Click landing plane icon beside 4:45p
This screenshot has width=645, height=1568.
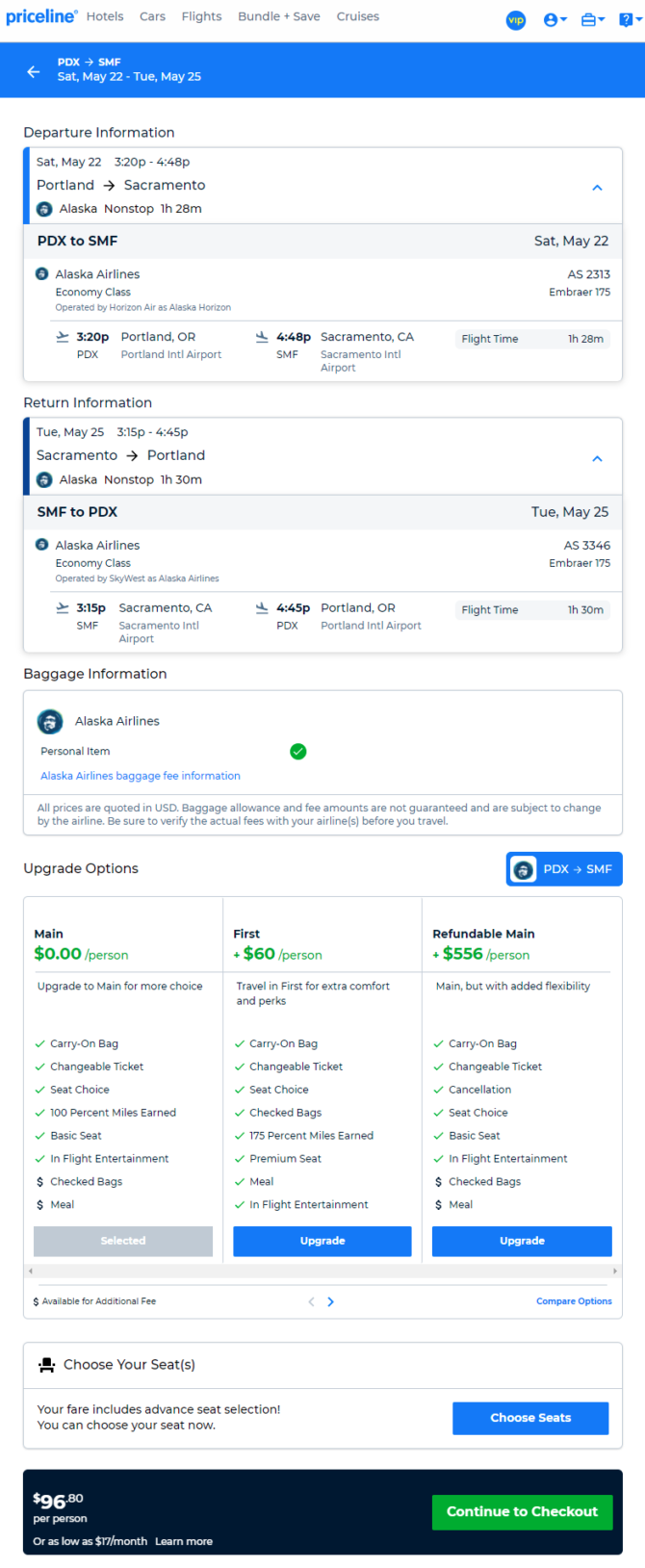[262, 607]
